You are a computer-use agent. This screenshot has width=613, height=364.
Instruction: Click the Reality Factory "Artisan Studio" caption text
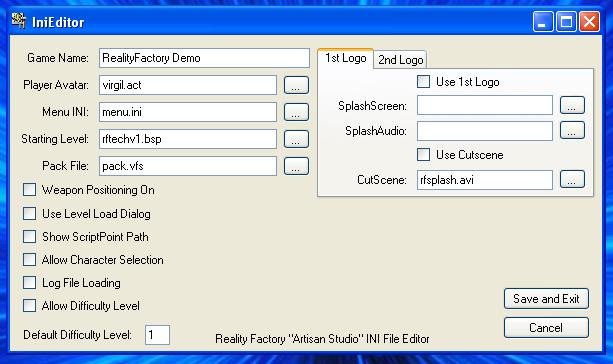[x=322, y=339]
